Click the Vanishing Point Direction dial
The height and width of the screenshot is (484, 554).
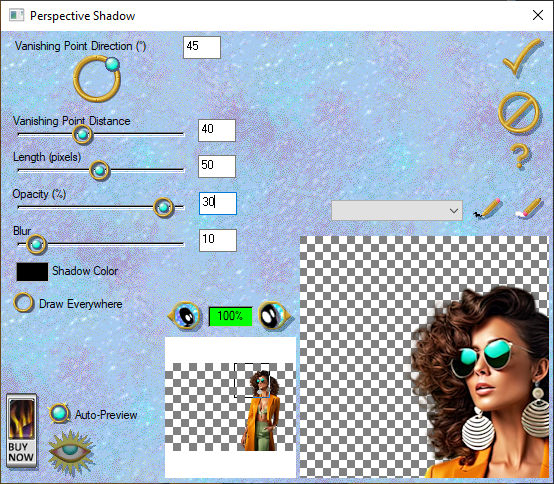pyautogui.click(x=97, y=79)
